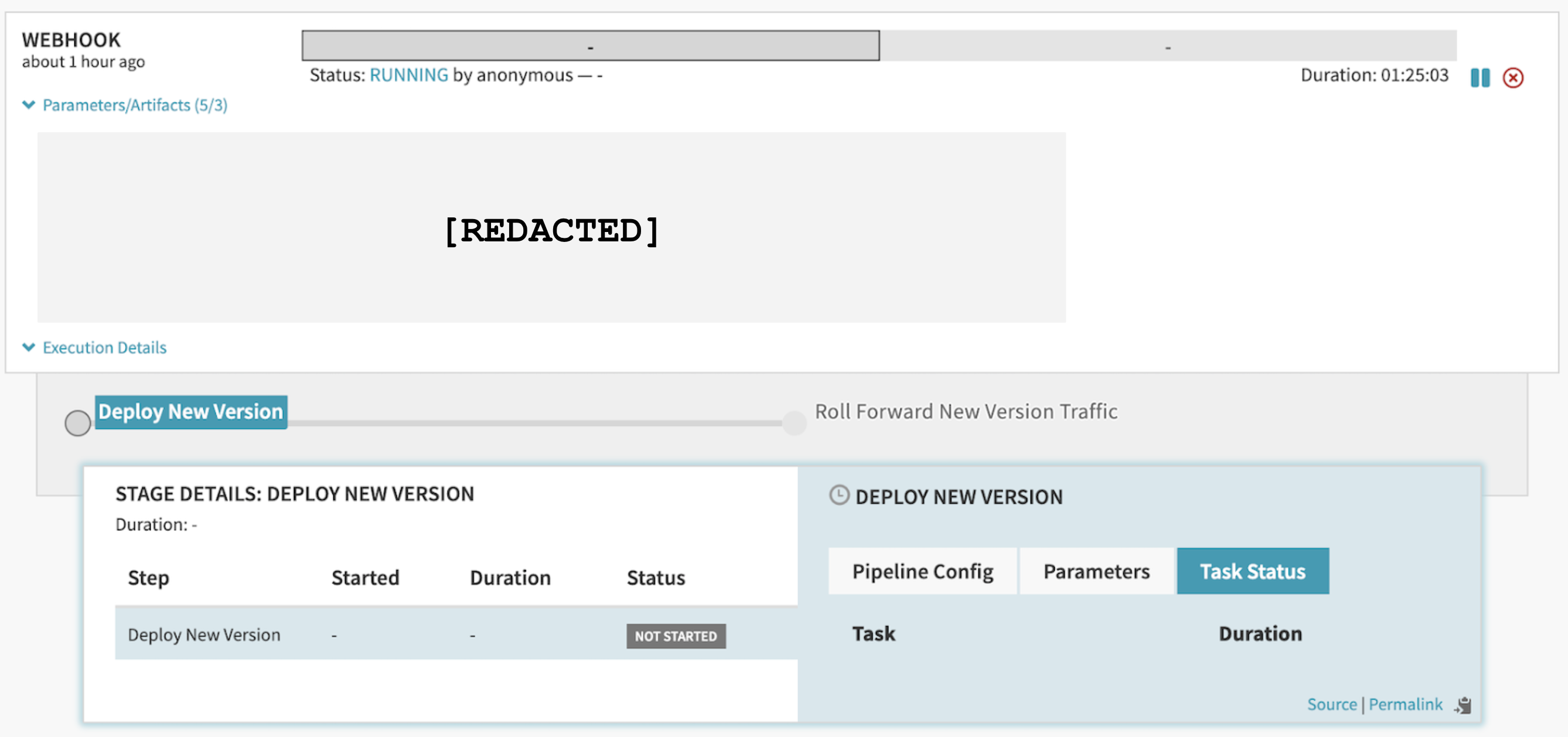The width and height of the screenshot is (1568, 737).
Task: Select the Deploy New Version stage pill
Action: coord(190,411)
